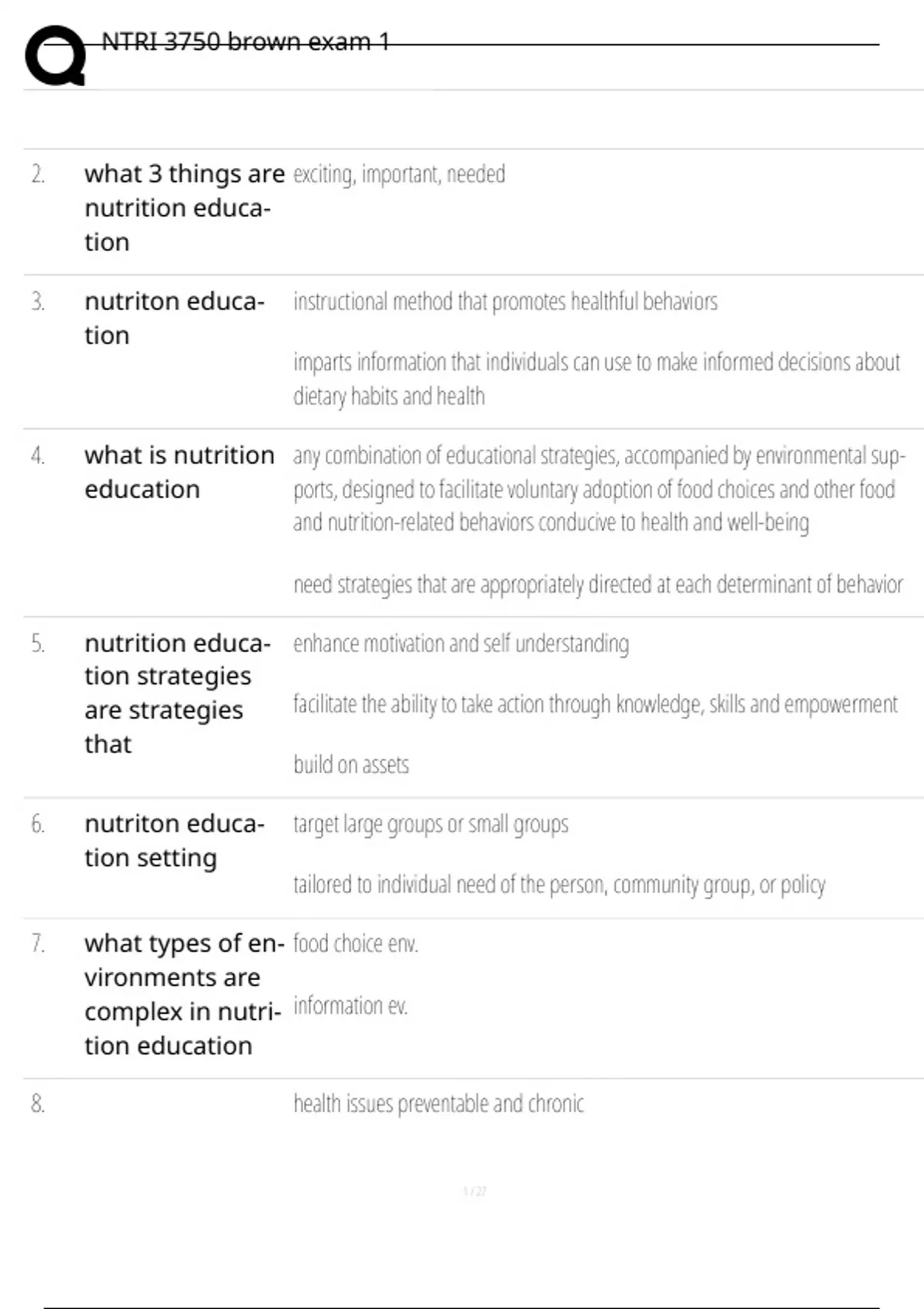Select term 3 'nutriton education'
This screenshot has width=924, height=1309.
175,318
